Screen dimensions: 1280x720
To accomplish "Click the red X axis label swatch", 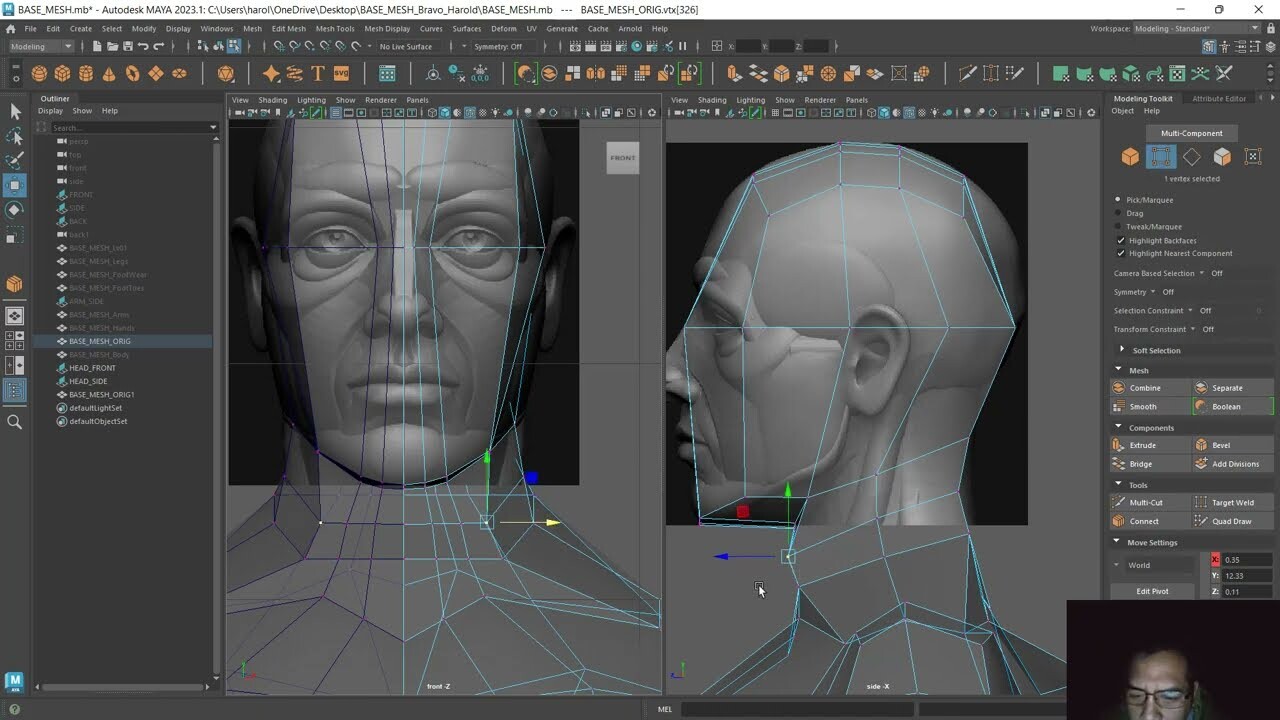I will click(1215, 560).
